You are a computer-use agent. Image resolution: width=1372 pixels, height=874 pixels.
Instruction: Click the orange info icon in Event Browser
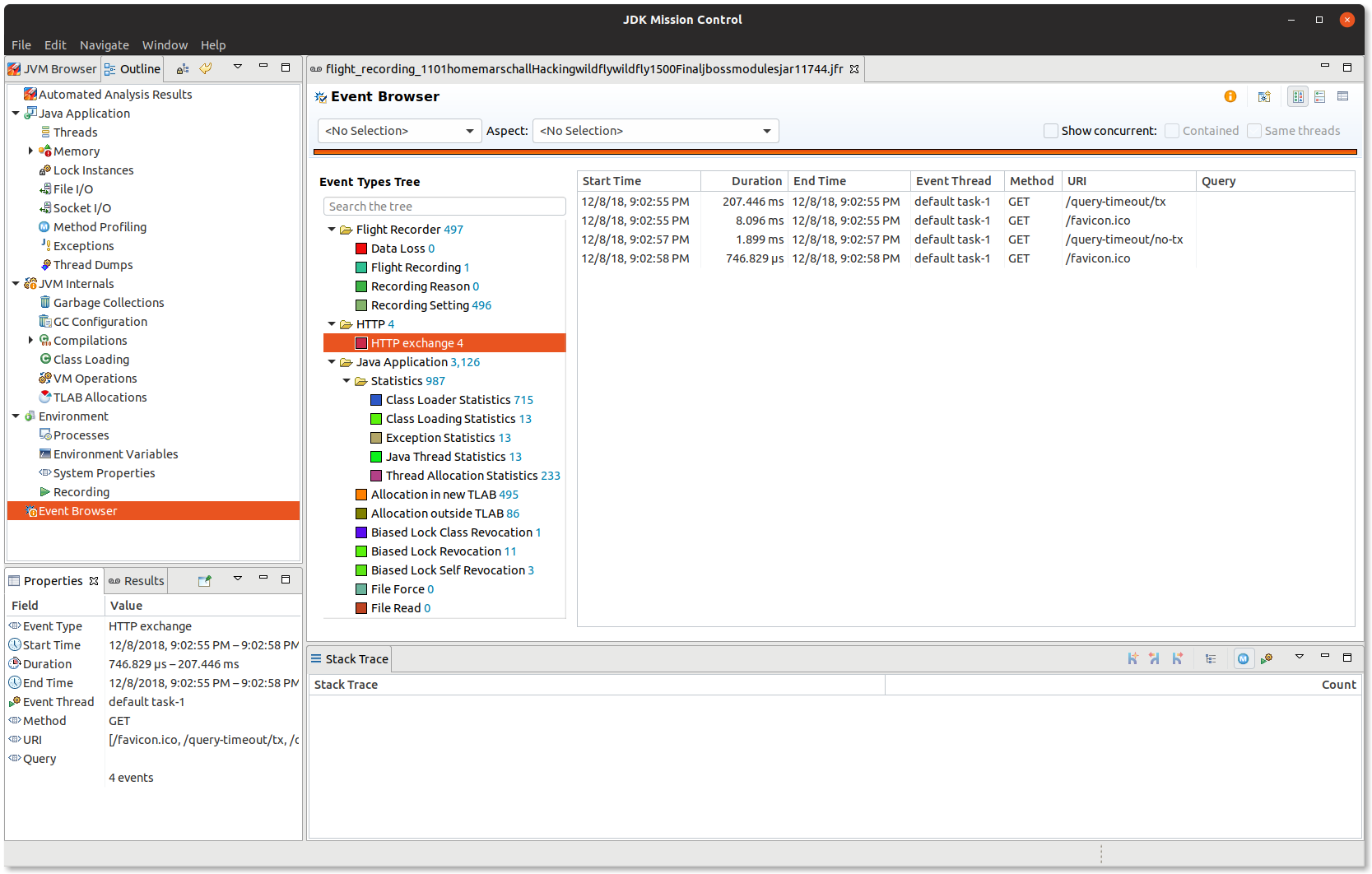[x=1230, y=96]
